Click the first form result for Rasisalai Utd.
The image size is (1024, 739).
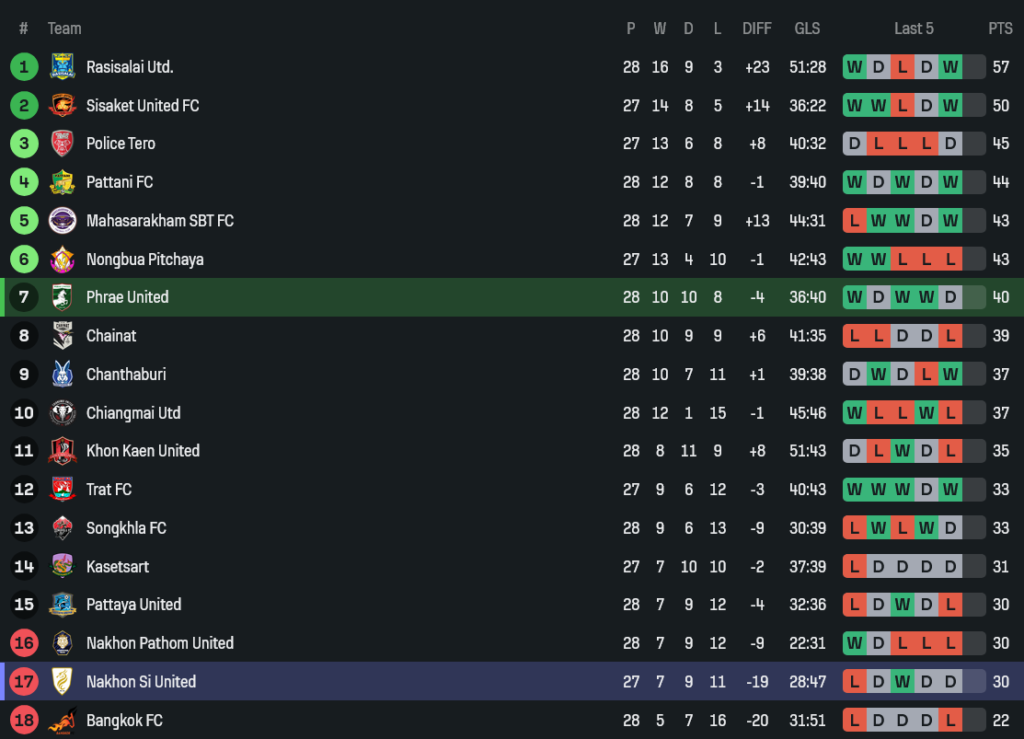(x=855, y=67)
